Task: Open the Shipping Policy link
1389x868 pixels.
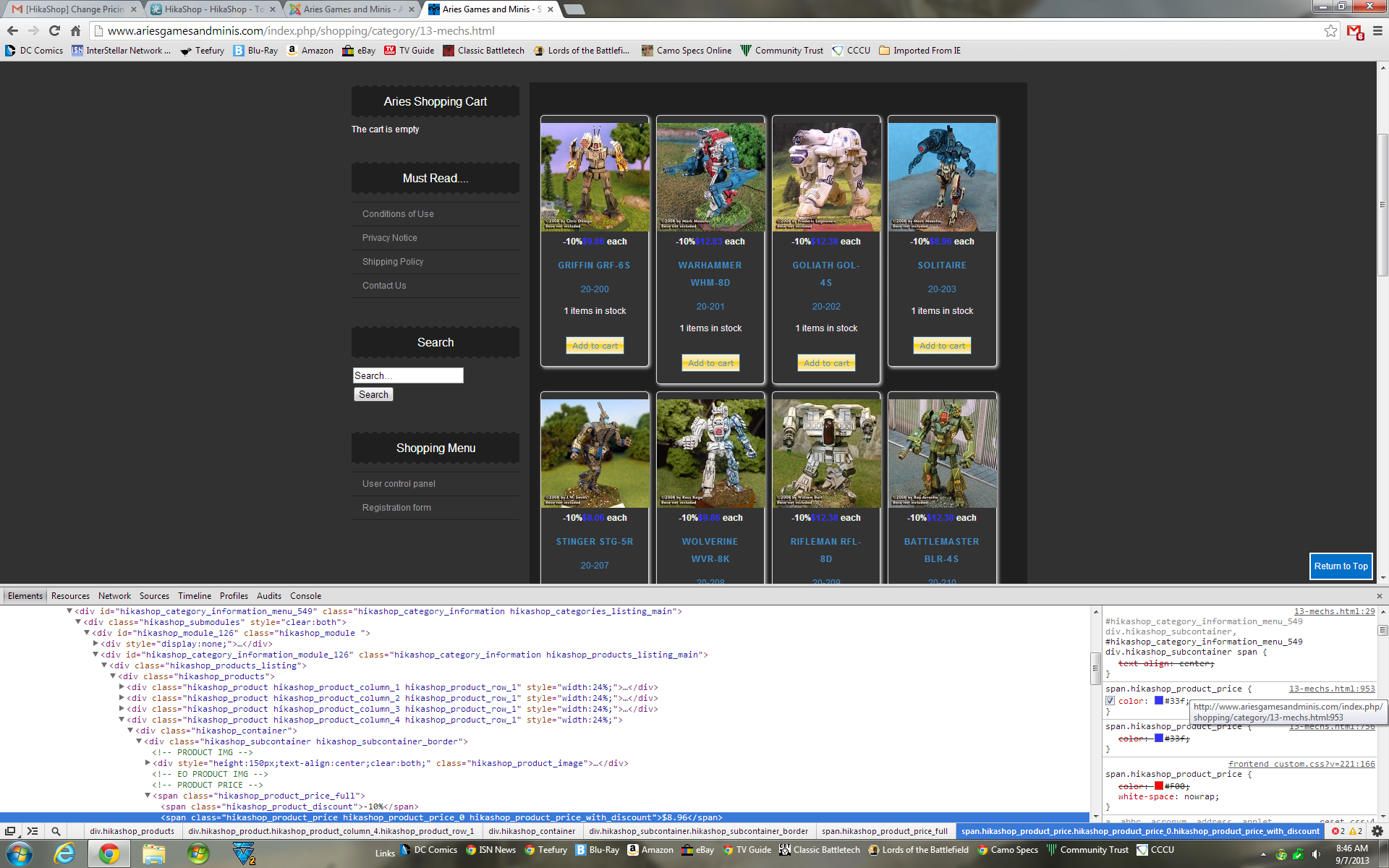Action: coord(393,262)
